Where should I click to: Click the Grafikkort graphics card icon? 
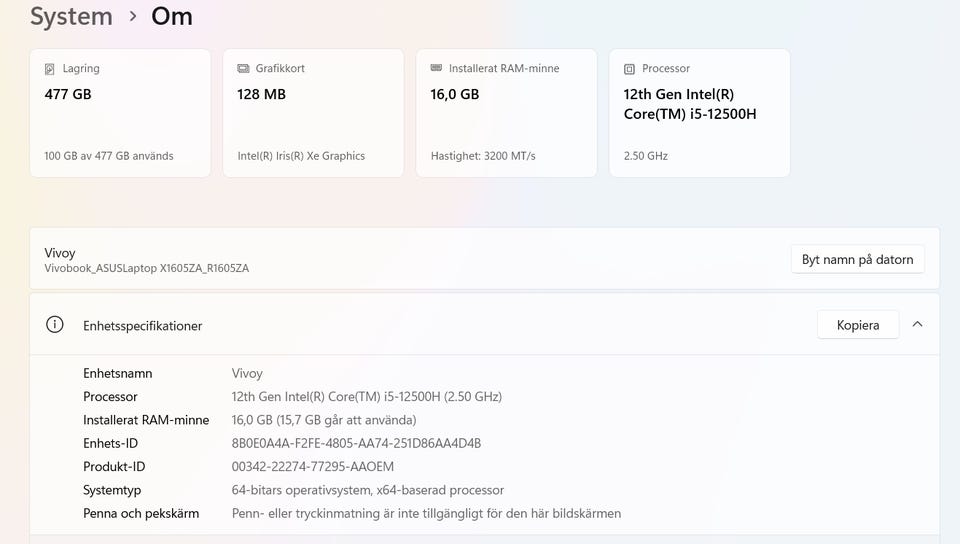click(x=243, y=69)
